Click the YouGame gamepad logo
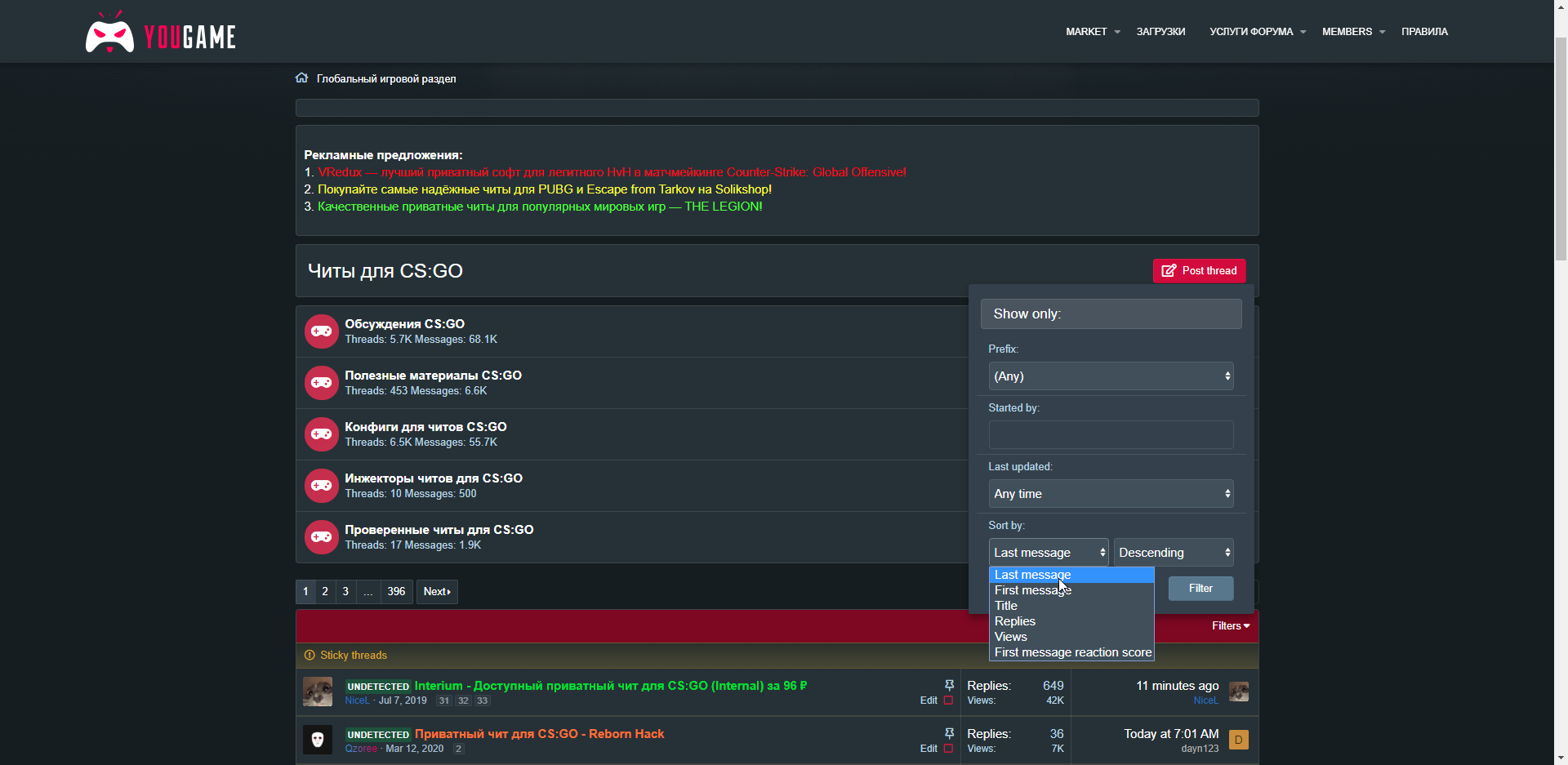Viewport: 1568px width, 765px height. point(110,33)
